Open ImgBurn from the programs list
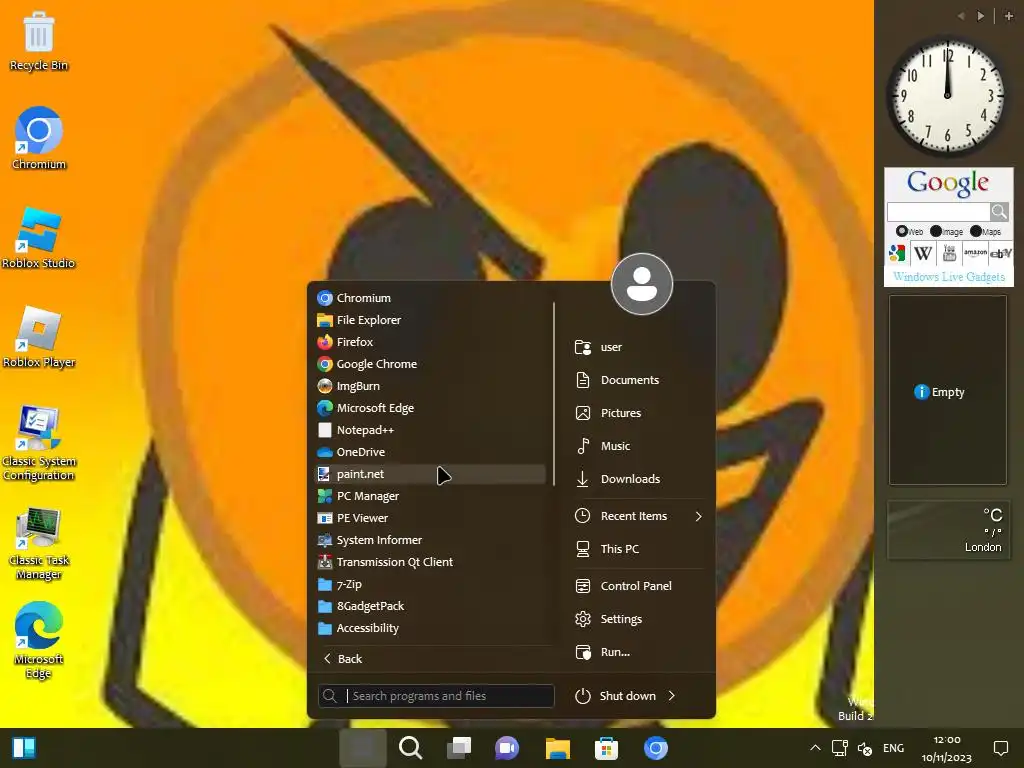Screen dimensions: 1024x768 pos(430,386)
